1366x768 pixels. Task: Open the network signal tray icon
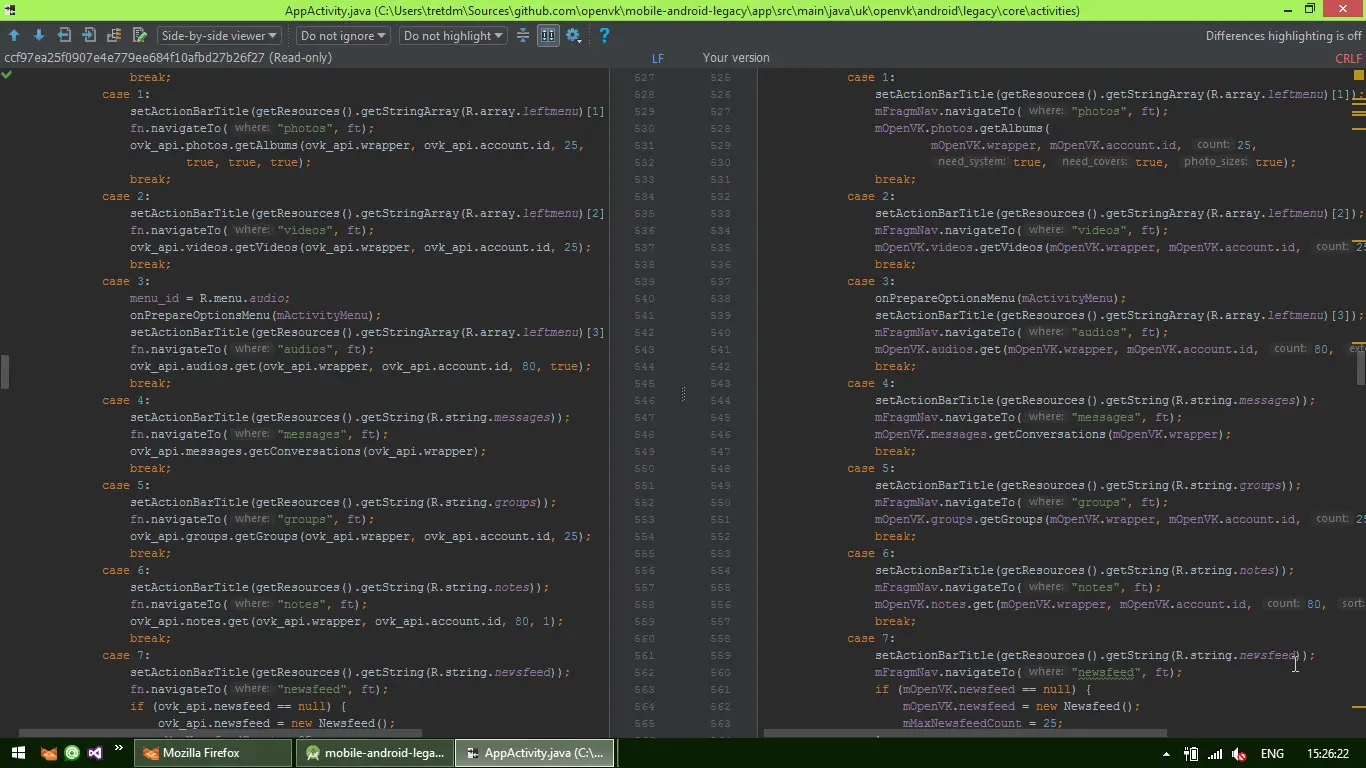coord(1215,754)
